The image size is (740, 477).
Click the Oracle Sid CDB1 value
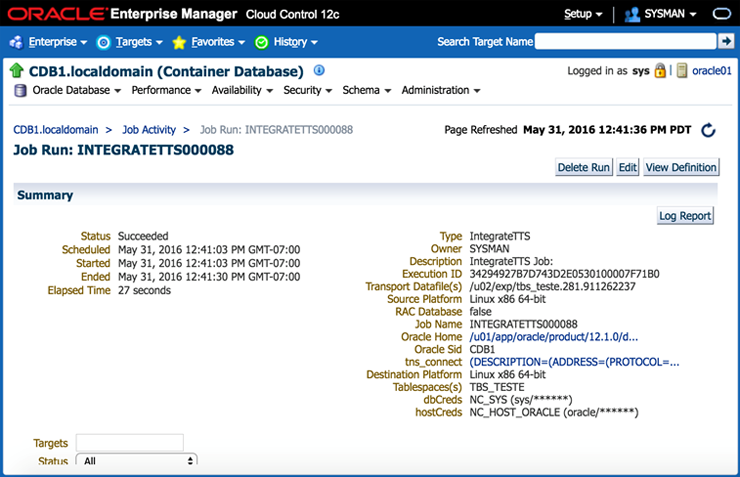coord(482,350)
